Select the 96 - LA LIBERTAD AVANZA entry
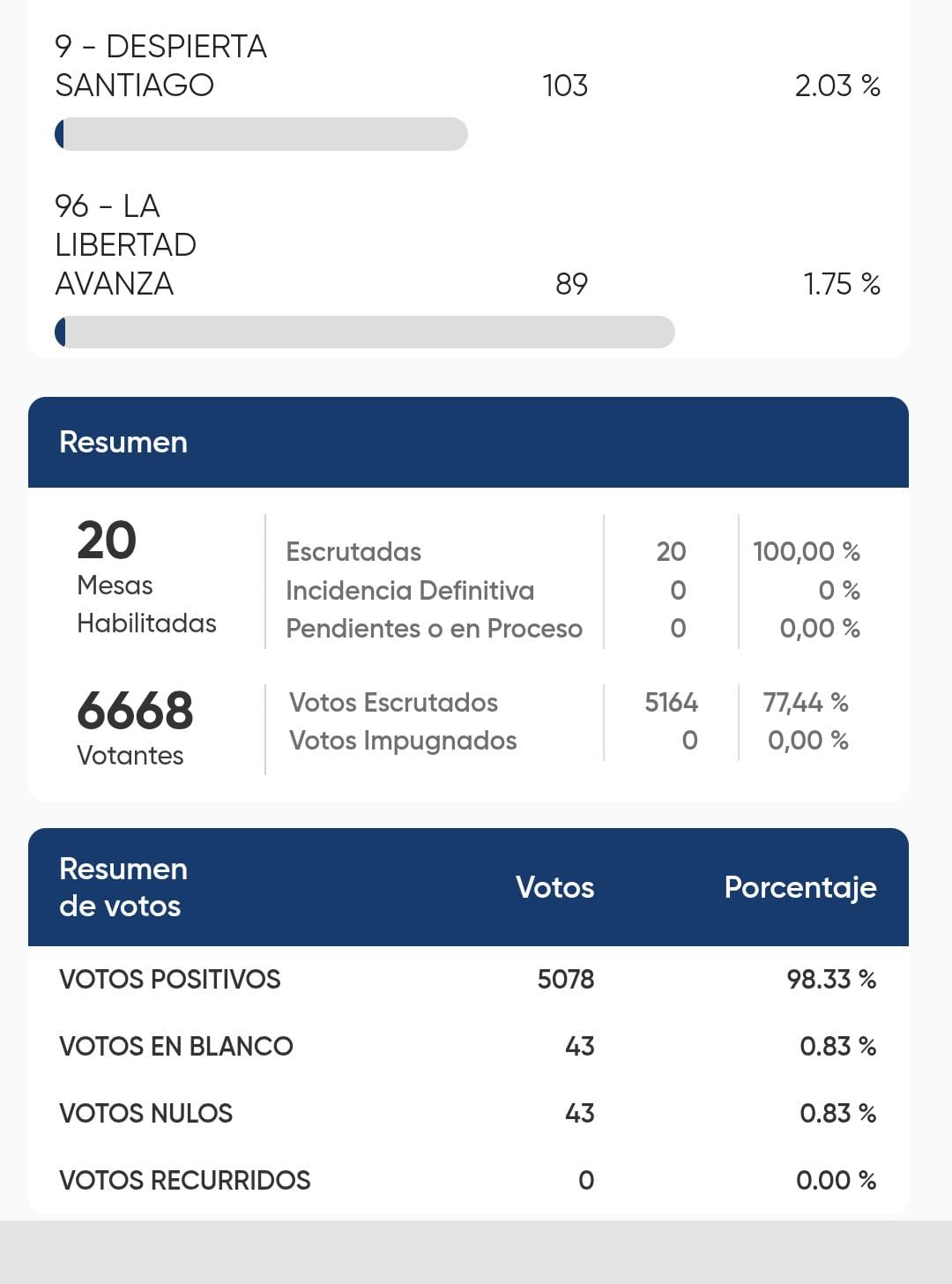 [468, 245]
